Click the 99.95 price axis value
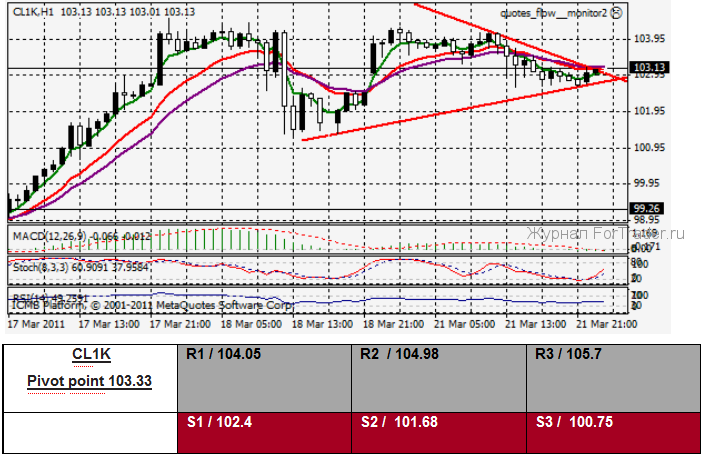 [647, 183]
